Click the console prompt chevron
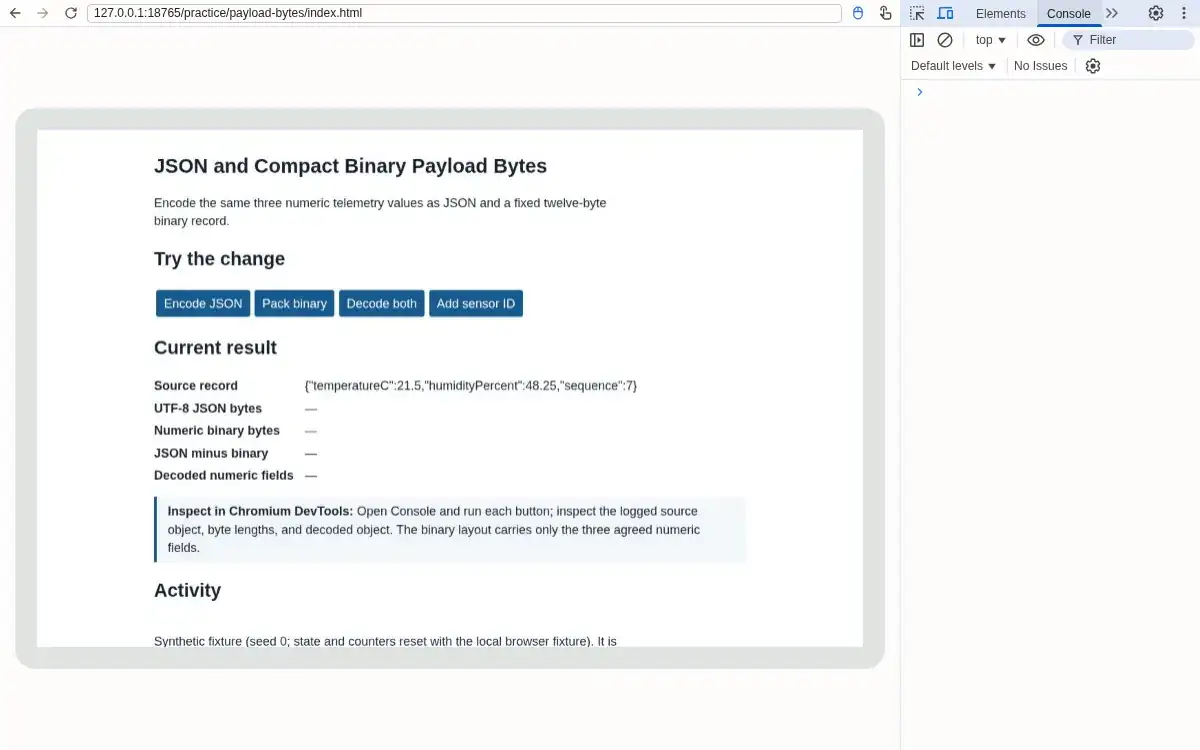This screenshot has height=750, width=1200. pyautogui.click(x=920, y=92)
